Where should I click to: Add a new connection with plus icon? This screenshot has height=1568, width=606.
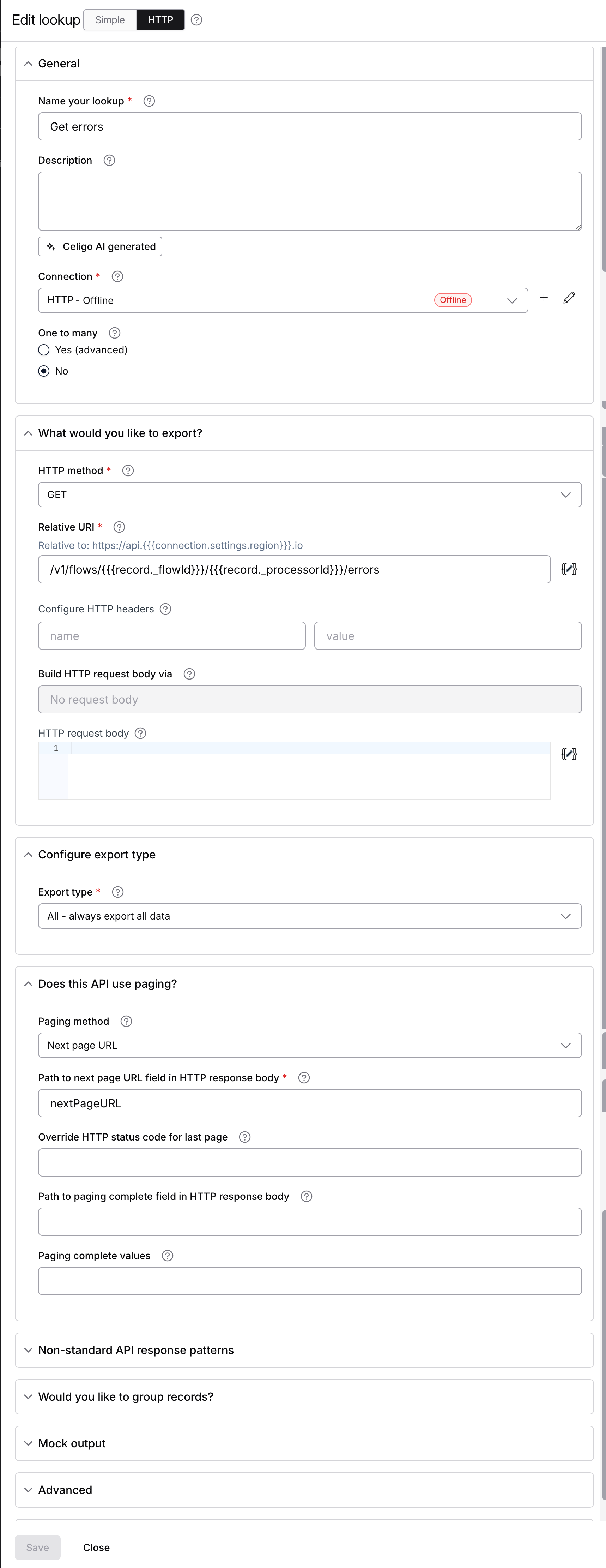click(543, 298)
